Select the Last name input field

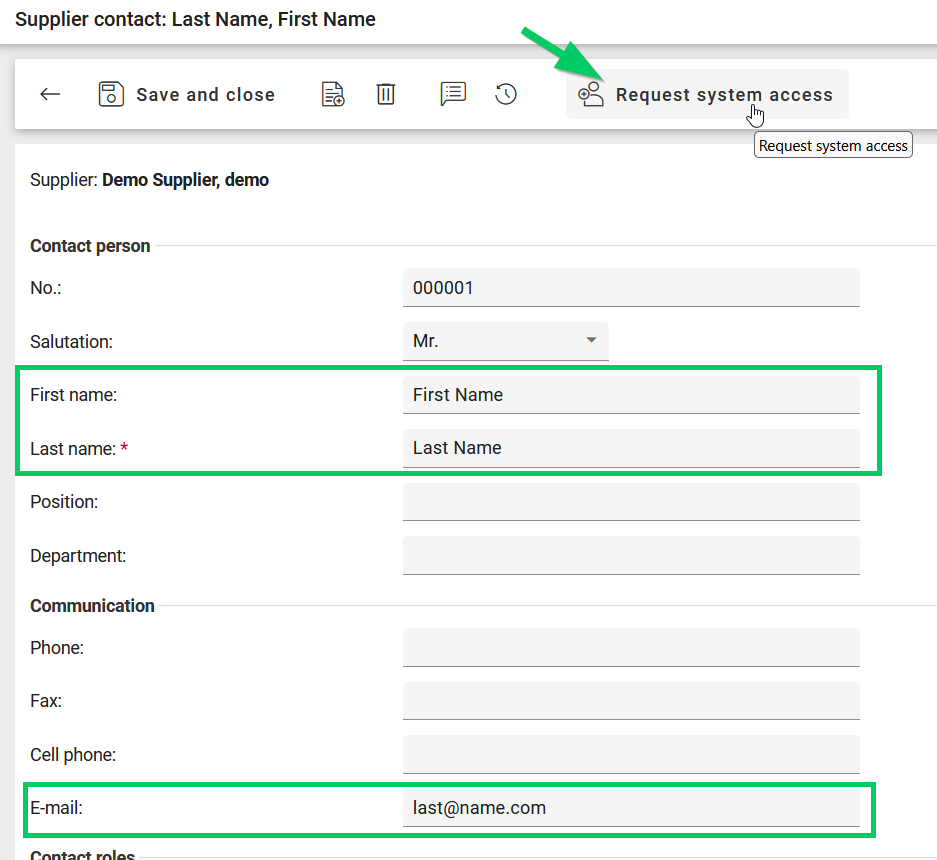click(630, 448)
